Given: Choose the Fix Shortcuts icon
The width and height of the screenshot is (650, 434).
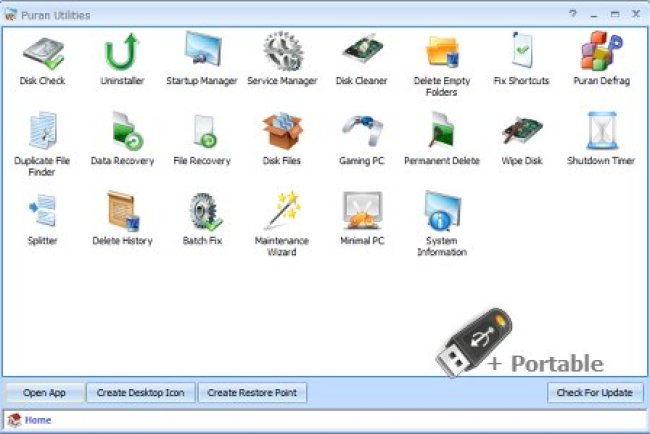Looking at the screenshot, I should tap(521, 50).
